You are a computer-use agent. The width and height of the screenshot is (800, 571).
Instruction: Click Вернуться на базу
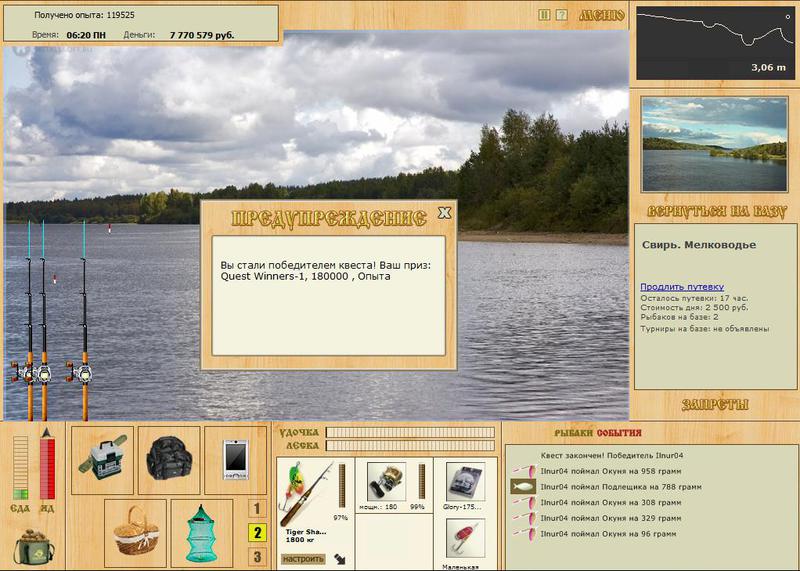point(716,211)
